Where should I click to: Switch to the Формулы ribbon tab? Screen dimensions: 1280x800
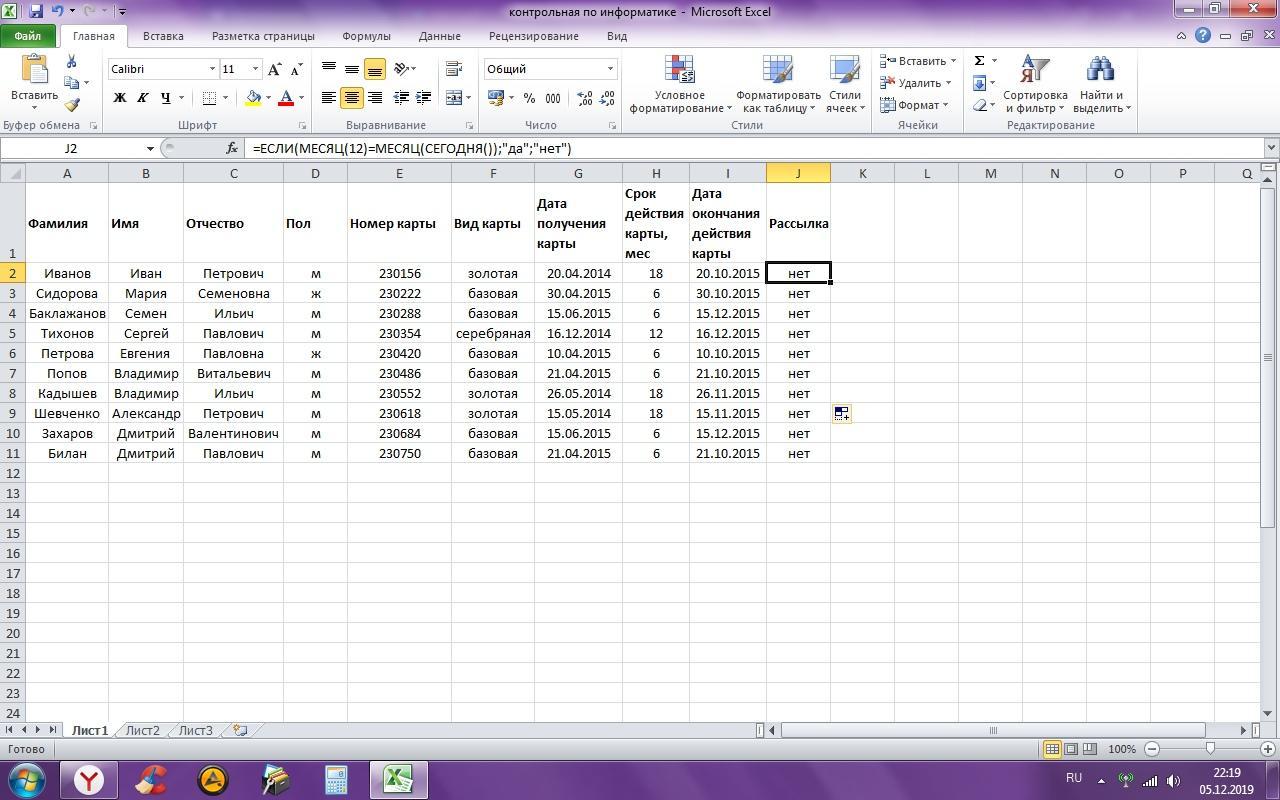pos(366,36)
